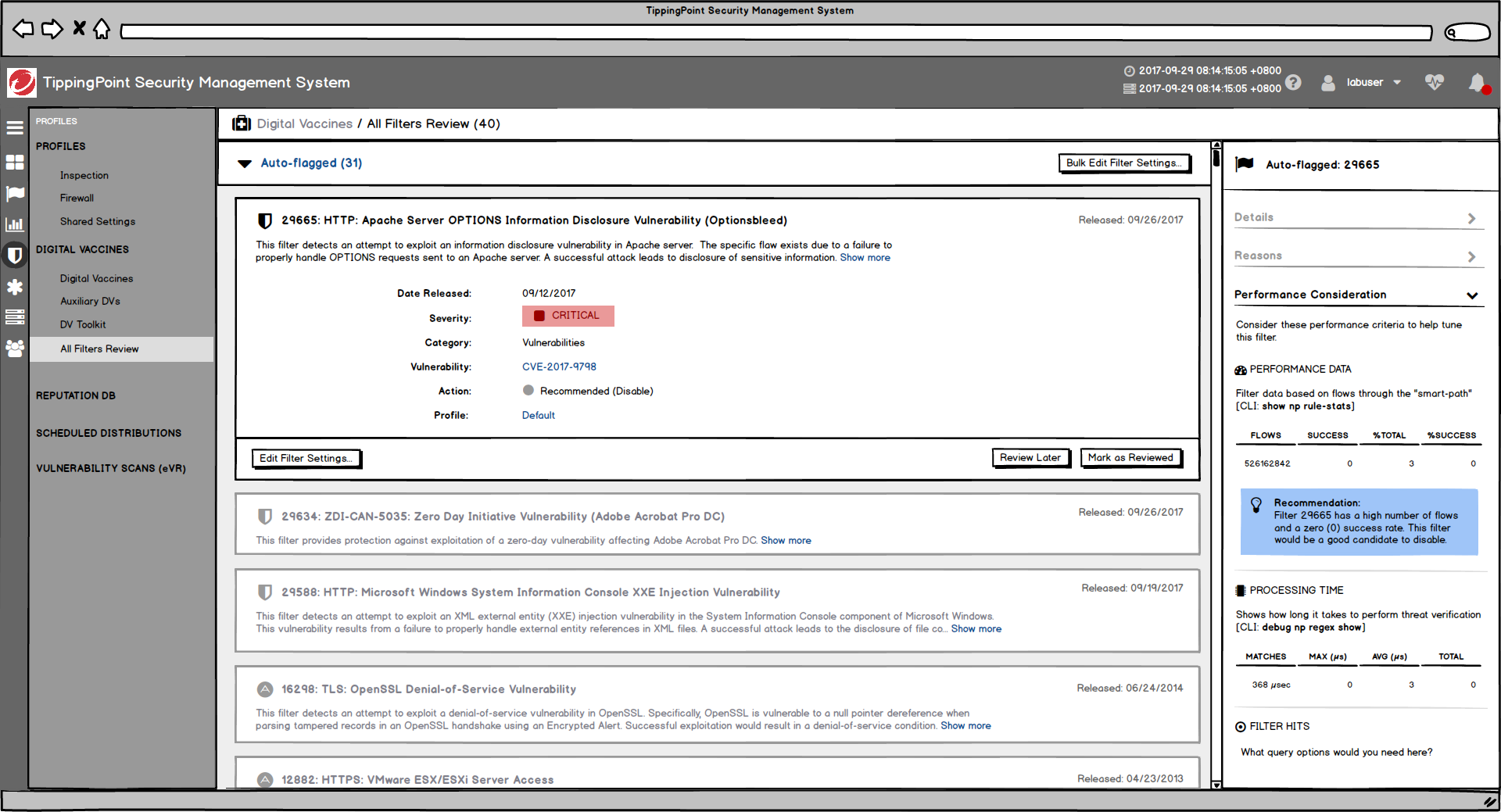This screenshot has height=812, width=1501.
Task: Click the browser stop X icon
Action: click(79, 29)
